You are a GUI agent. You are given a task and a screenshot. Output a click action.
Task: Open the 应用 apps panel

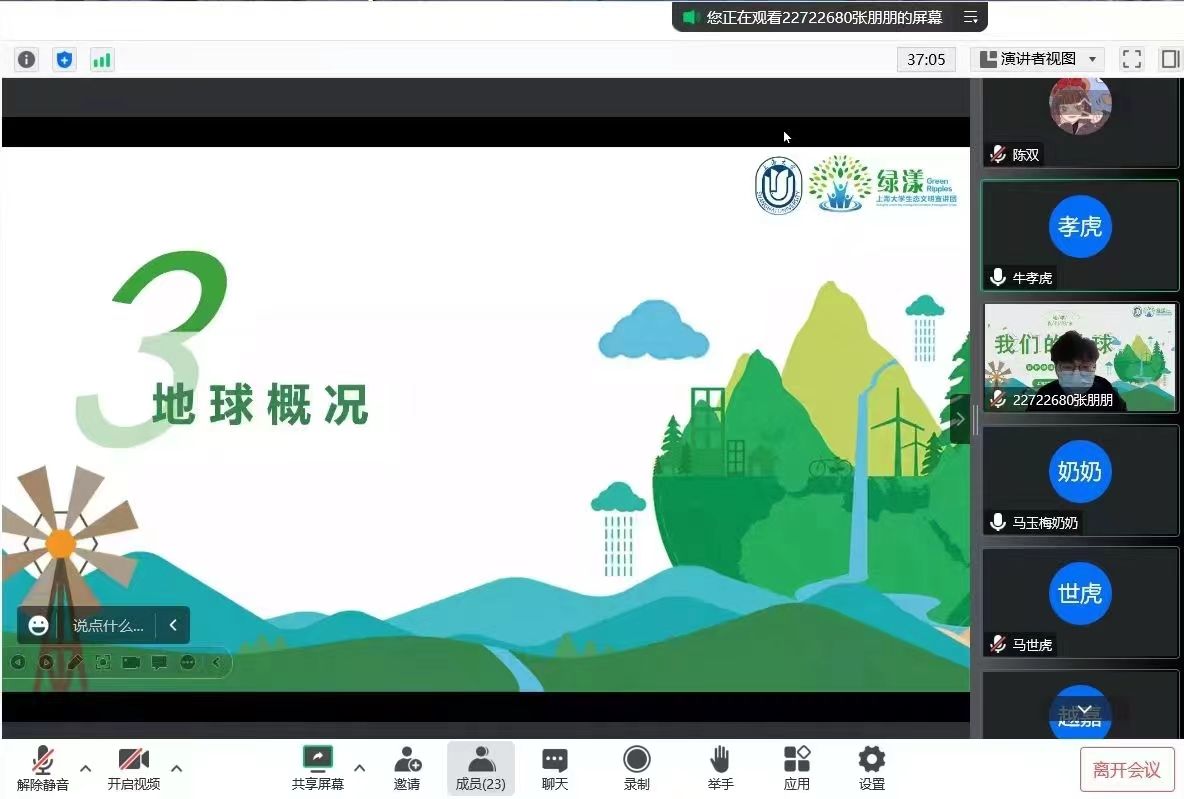click(796, 768)
